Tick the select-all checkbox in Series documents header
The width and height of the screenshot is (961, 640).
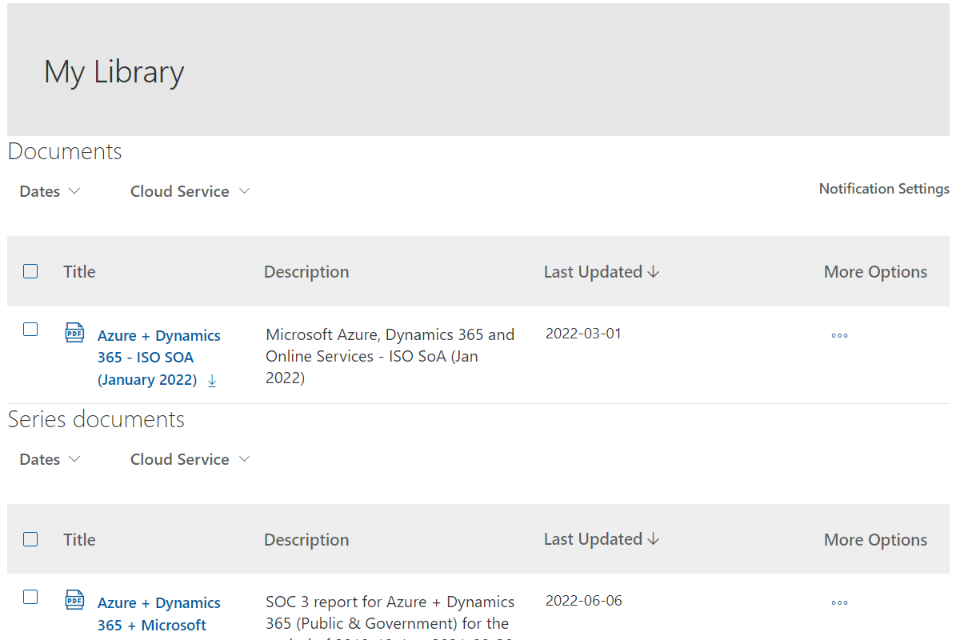pos(31,539)
